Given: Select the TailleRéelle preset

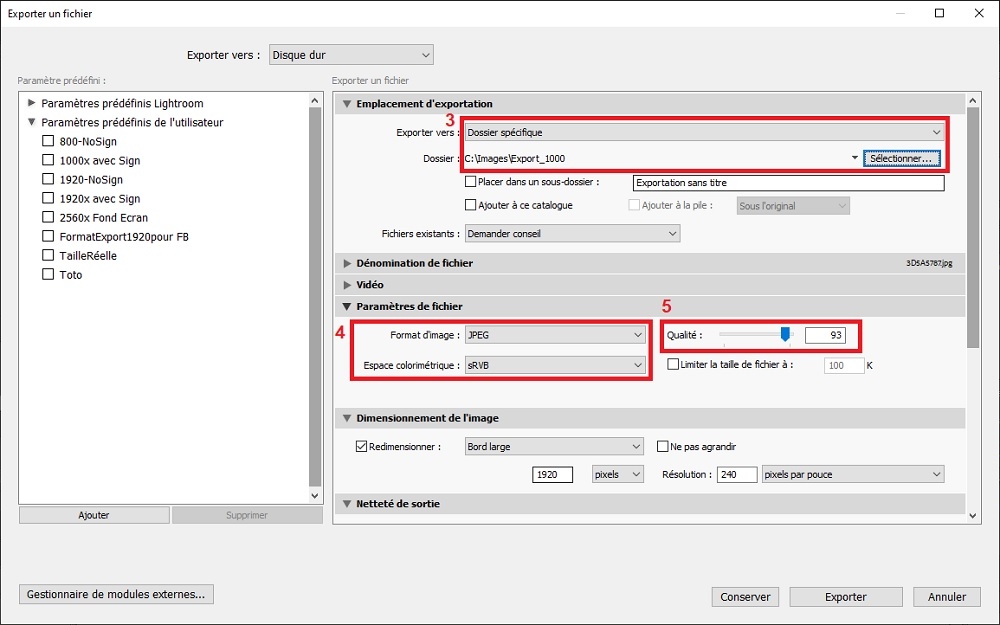Looking at the screenshot, I should [88, 256].
